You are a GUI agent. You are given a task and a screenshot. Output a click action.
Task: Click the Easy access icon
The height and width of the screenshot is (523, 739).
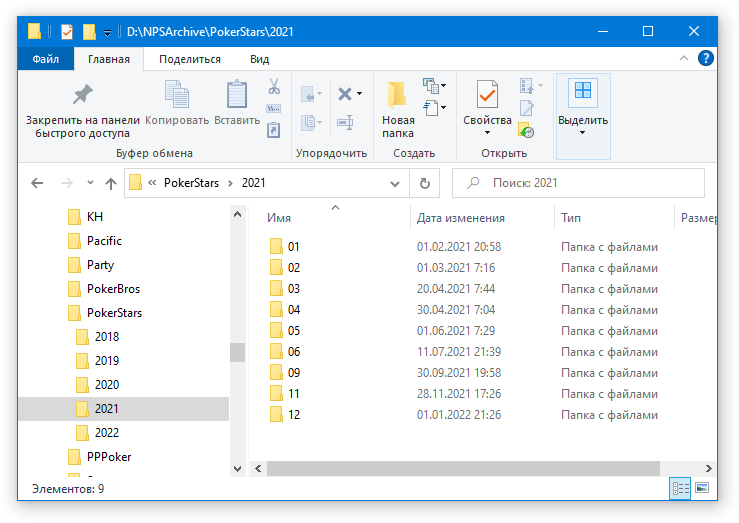pyautogui.click(x=430, y=108)
